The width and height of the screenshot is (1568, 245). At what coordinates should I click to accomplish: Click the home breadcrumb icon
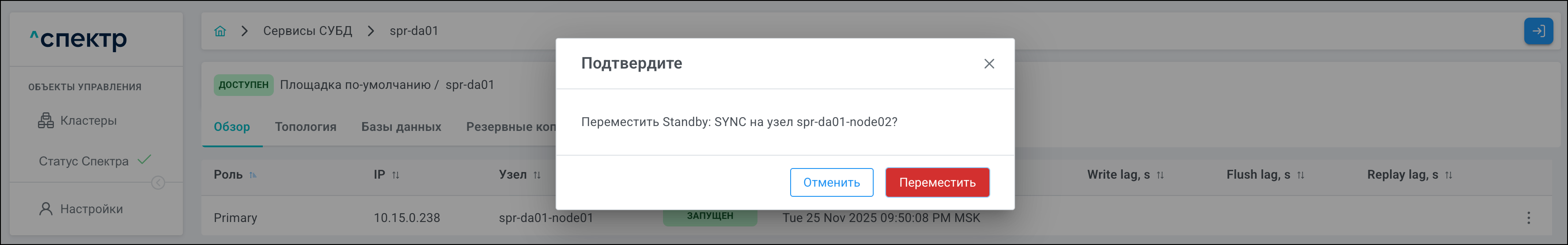tap(220, 31)
